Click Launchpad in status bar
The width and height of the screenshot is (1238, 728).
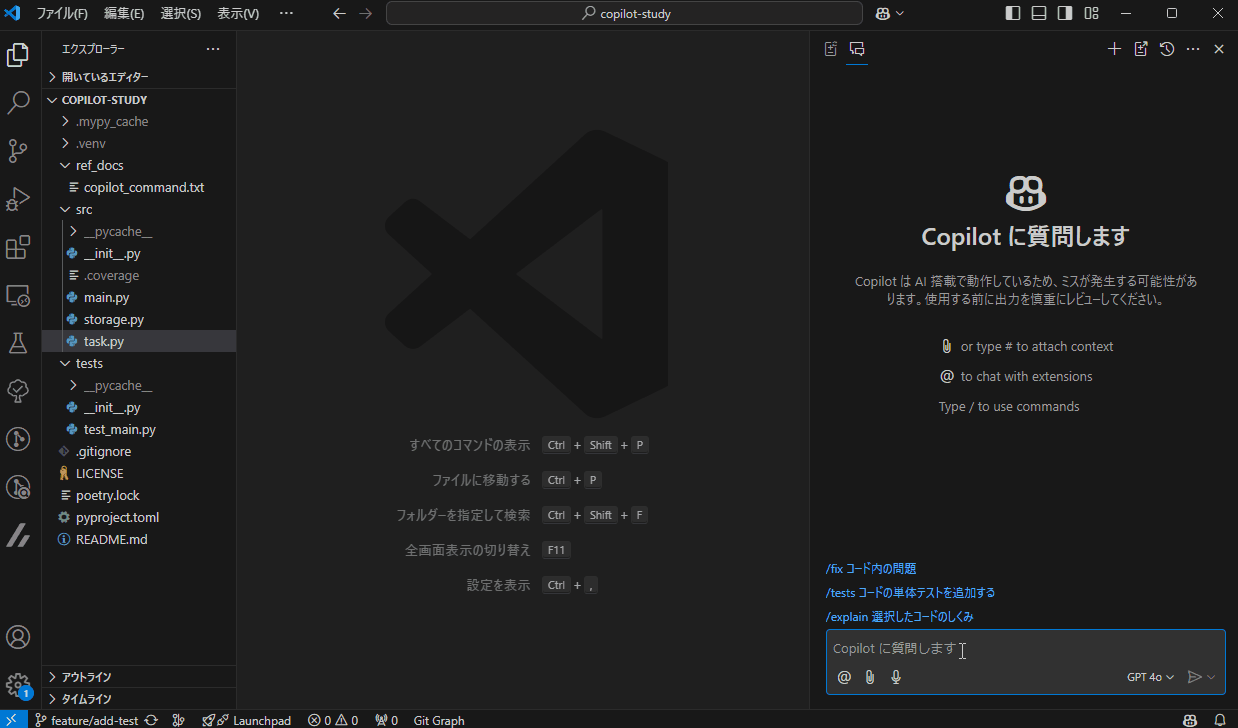pyautogui.click(x=246, y=720)
